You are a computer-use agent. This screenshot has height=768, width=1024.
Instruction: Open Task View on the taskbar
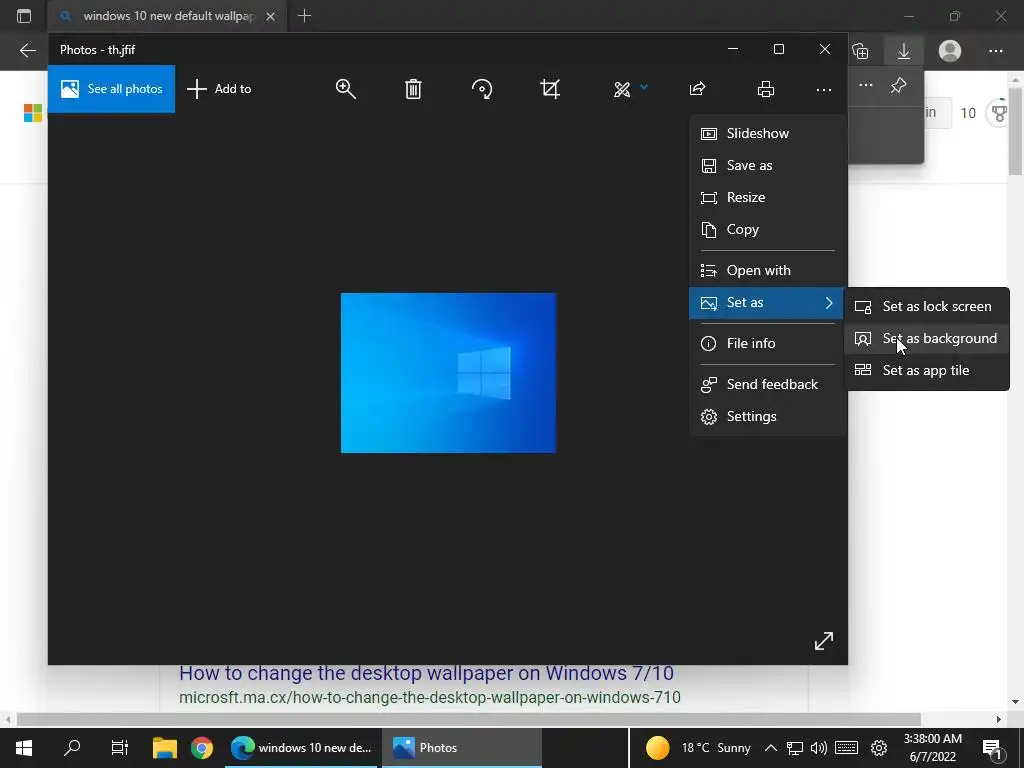[120, 748]
